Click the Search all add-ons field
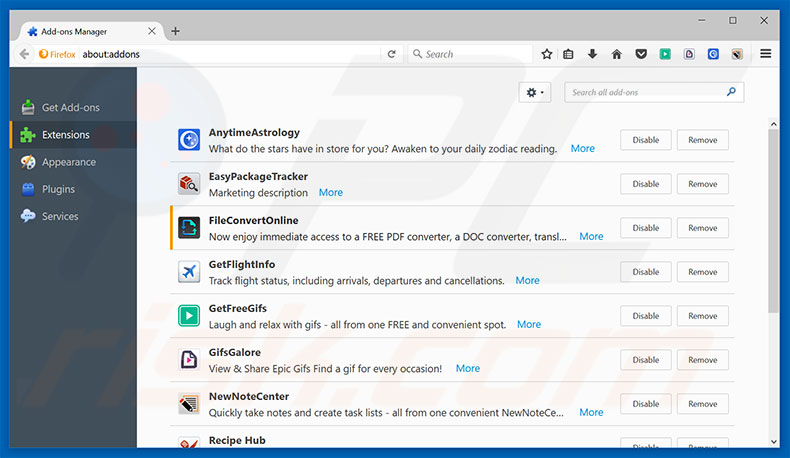Screen dimensions: 790x458 click(654, 92)
